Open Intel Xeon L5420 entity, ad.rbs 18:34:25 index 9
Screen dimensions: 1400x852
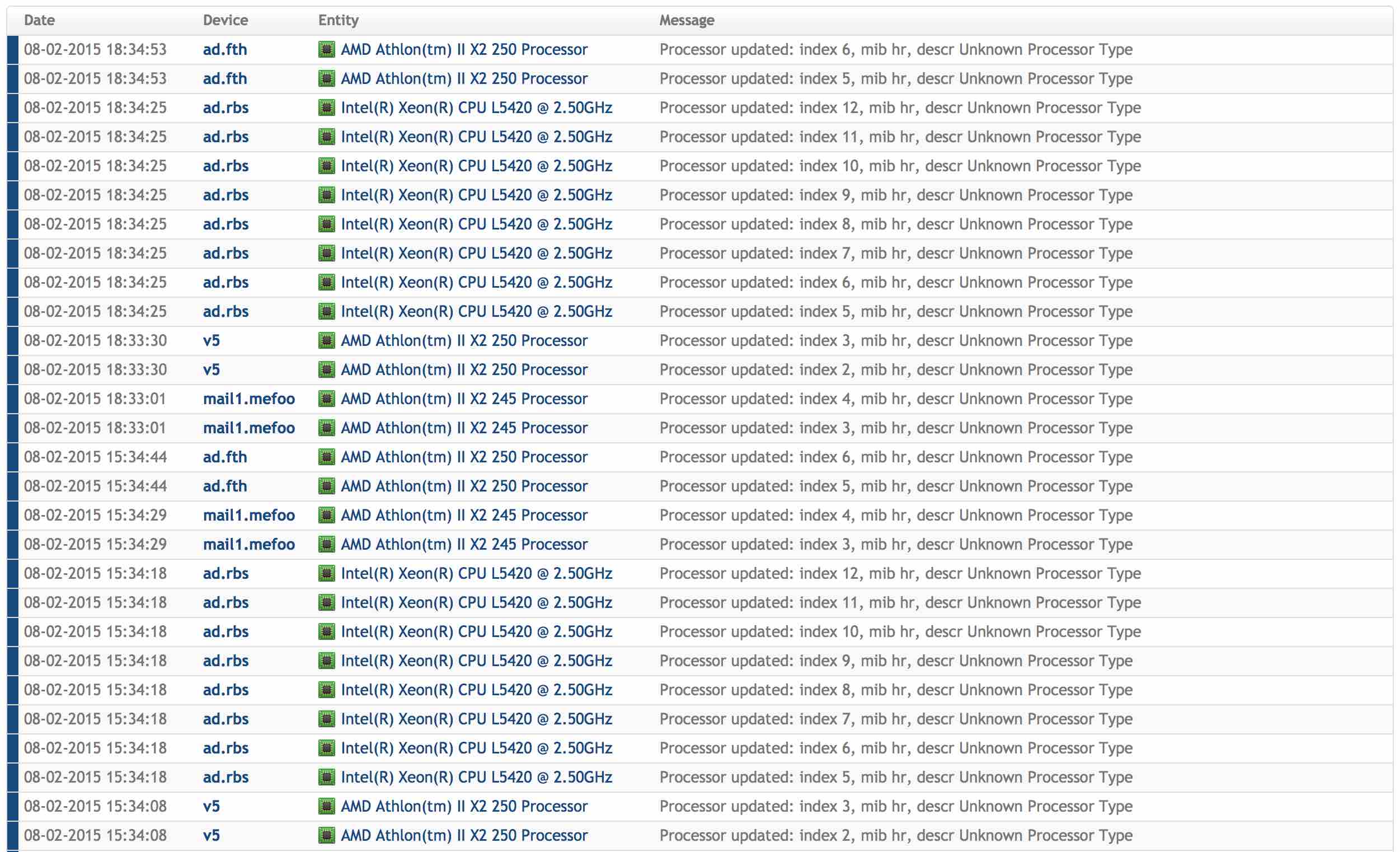coord(477,195)
